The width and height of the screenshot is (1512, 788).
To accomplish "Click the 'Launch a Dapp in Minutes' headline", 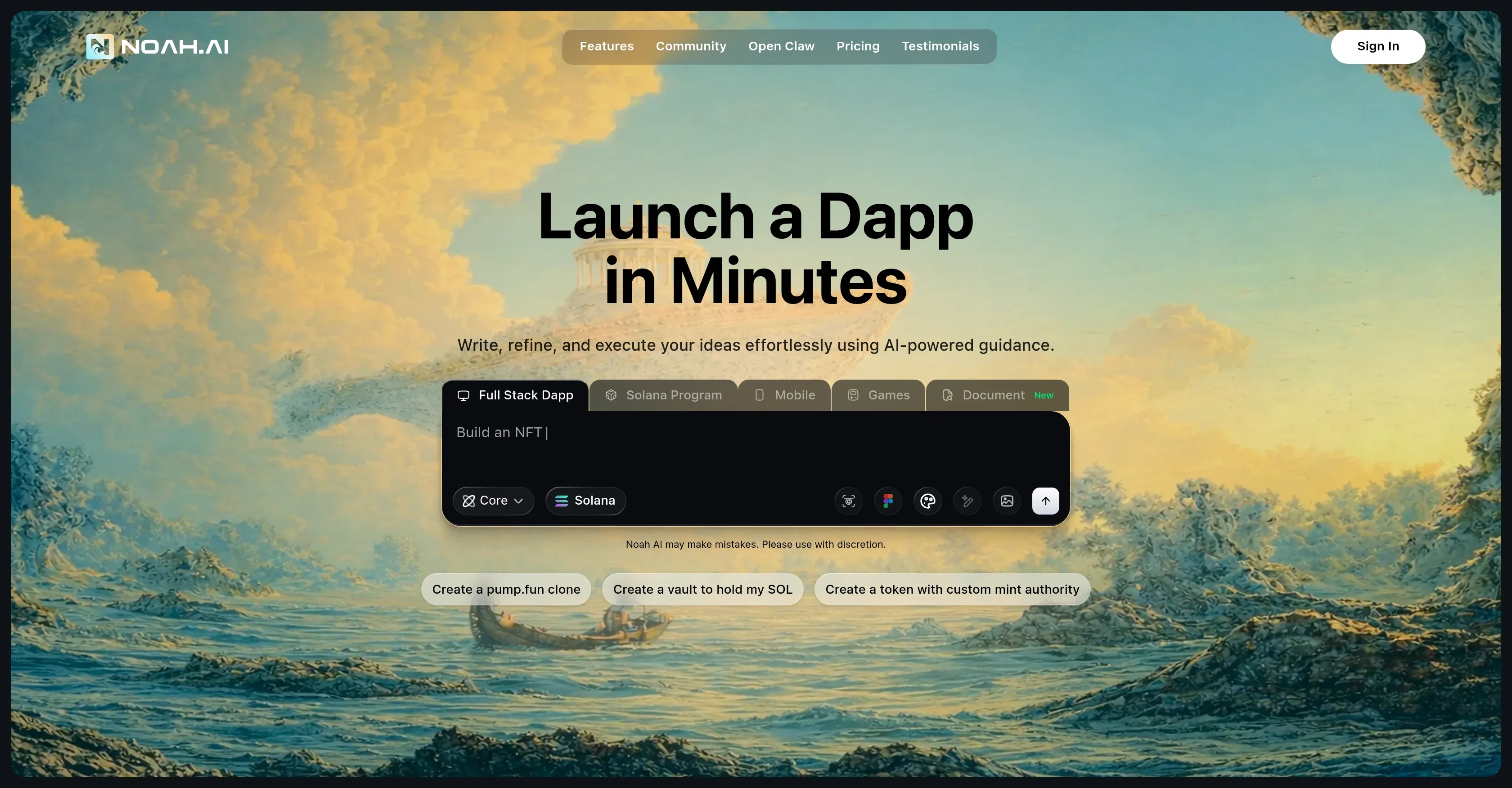I will (x=756, y=248).
